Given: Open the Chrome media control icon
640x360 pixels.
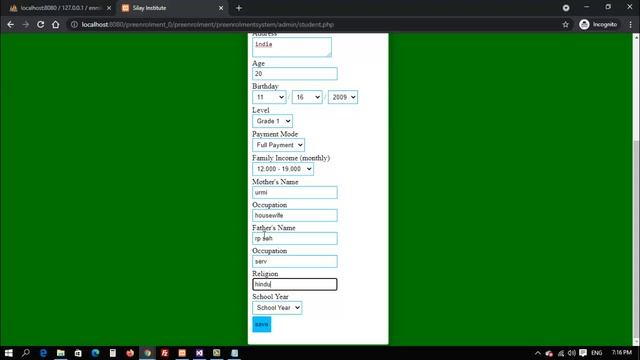Looking at the screenshot, I should pyautogui.click(x=566, y=8).
